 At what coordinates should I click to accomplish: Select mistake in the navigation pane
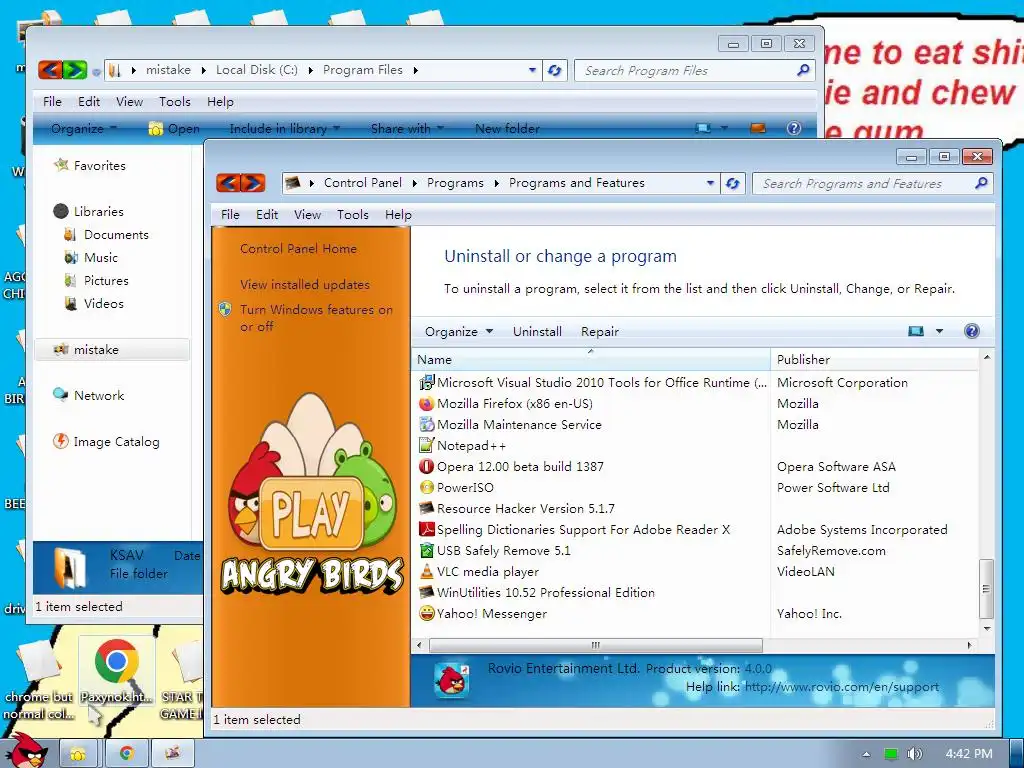point(112,350)
